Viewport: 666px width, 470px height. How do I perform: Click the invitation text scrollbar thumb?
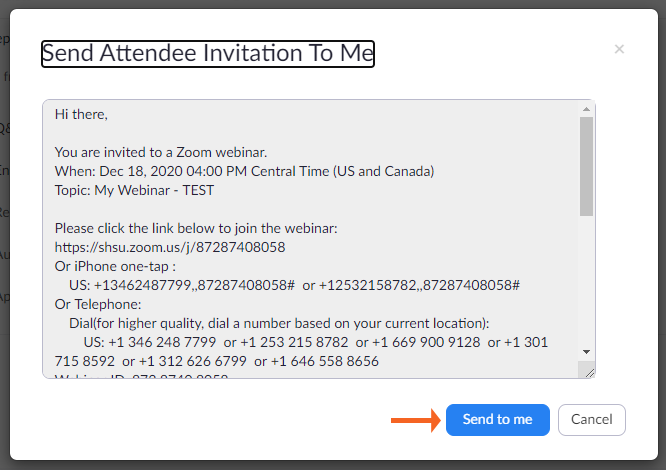tap(587, 165)
